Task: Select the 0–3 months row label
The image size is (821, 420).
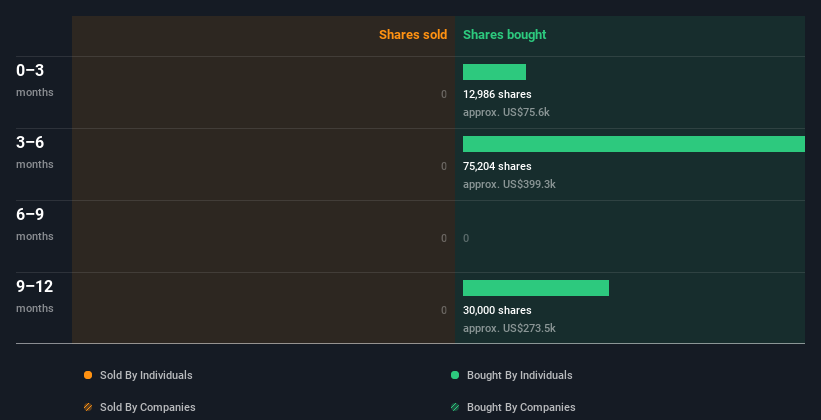Action: [35, 80]
